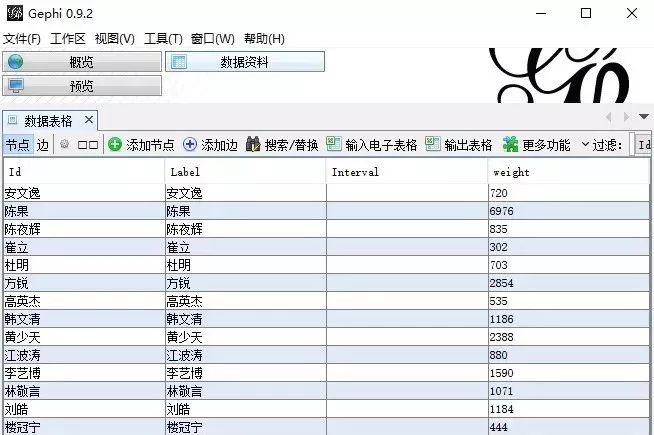Sort by the Label column header
Image resolution: width=654 pixels, height=435 pixels.
[x=246, y=172]
